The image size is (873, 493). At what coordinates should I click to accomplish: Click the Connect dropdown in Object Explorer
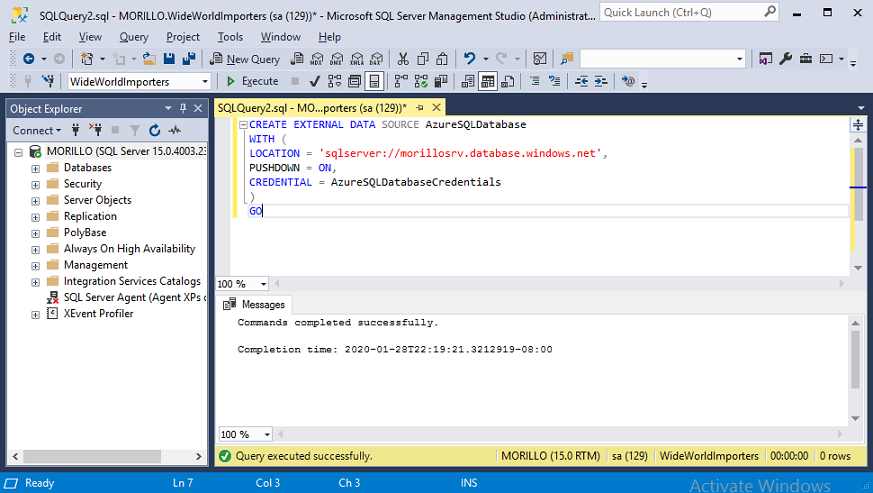click(x=37, y=130)
